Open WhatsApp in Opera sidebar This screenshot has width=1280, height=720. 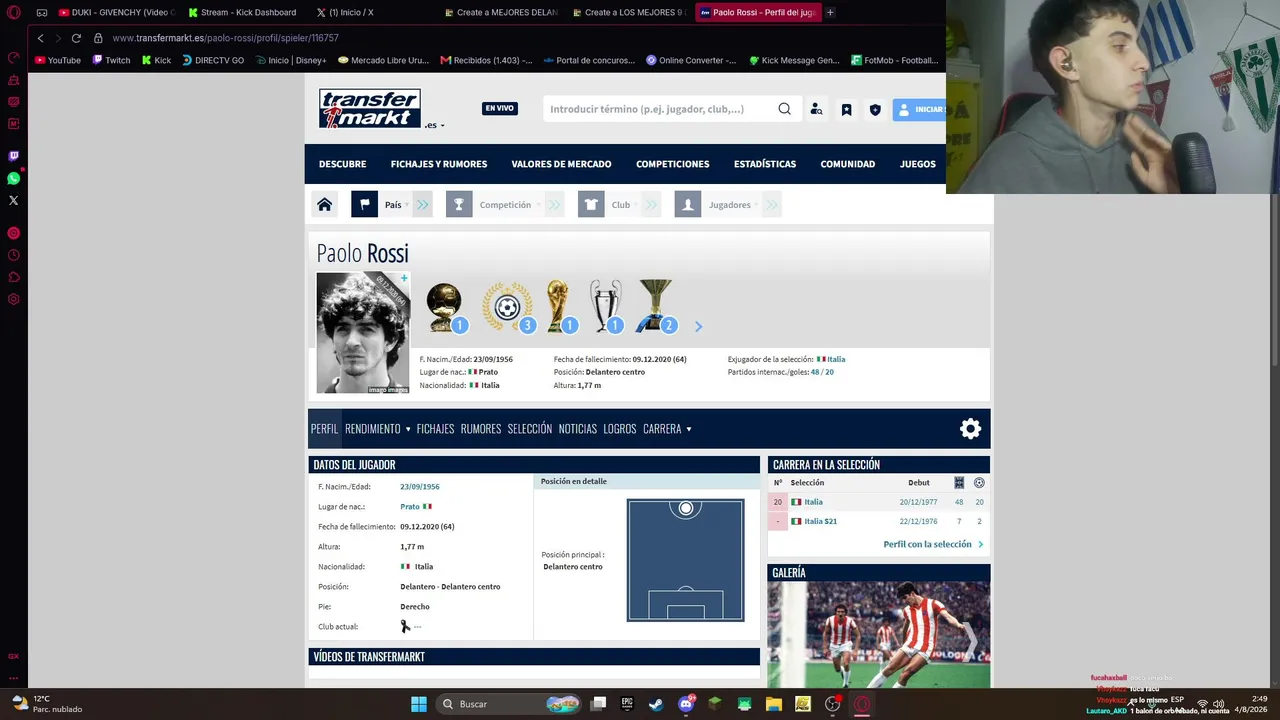pos(13,178)
